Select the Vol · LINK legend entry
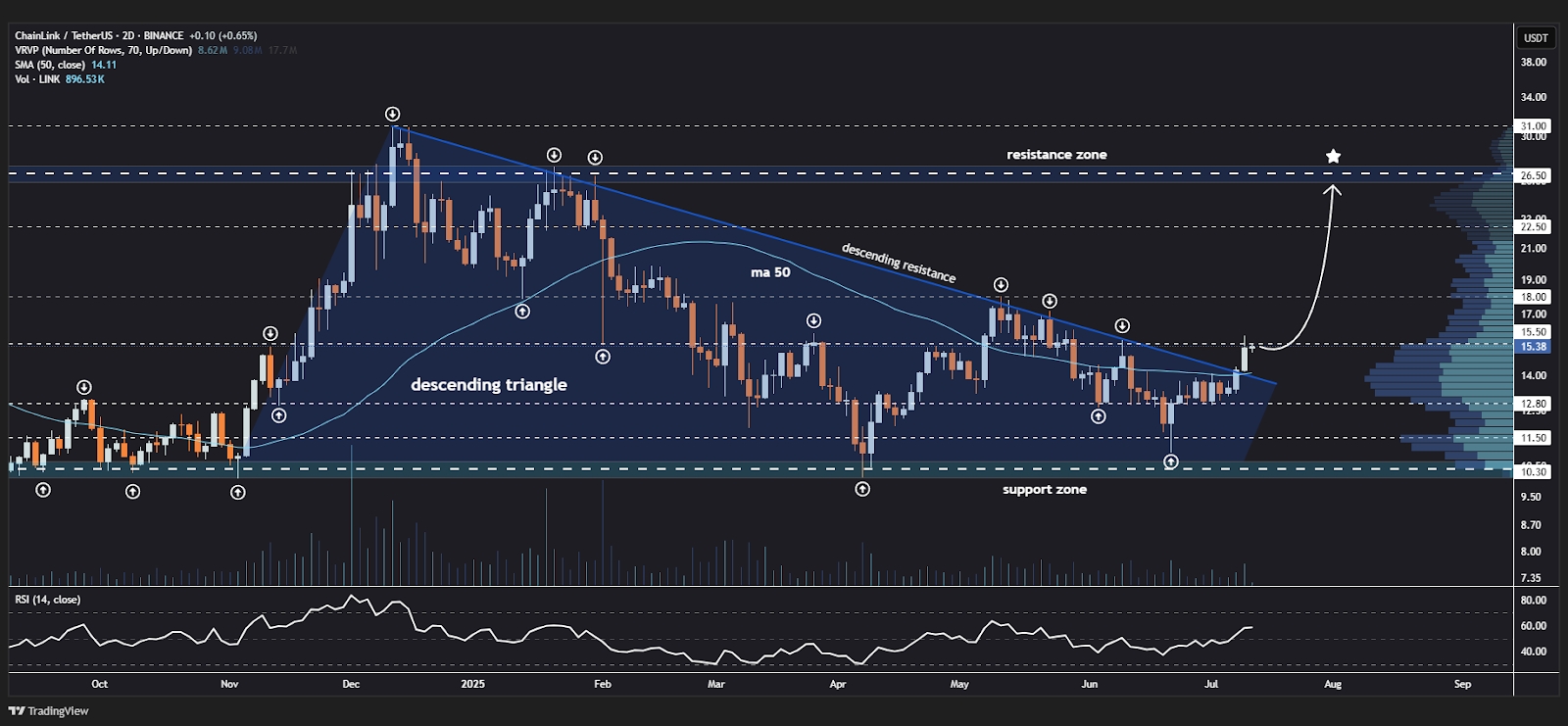 click(x=37, y=79)
